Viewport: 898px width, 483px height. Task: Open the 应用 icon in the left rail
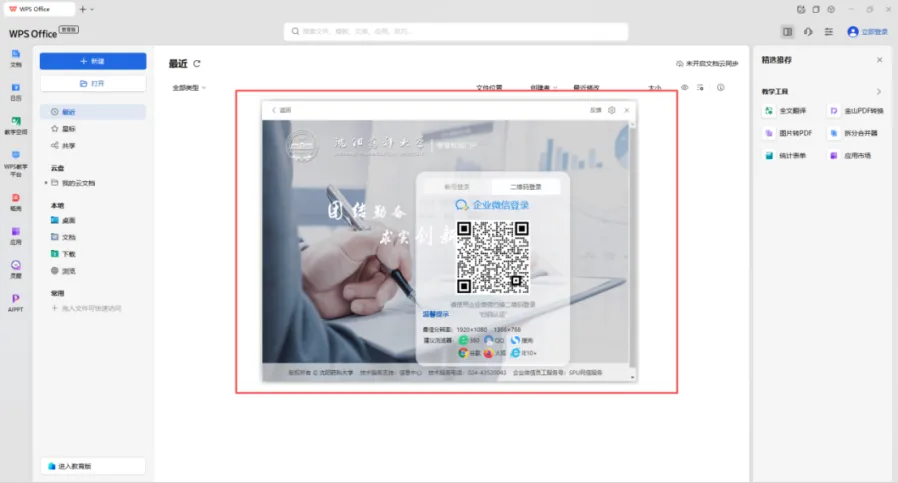[x=15, y=236]
